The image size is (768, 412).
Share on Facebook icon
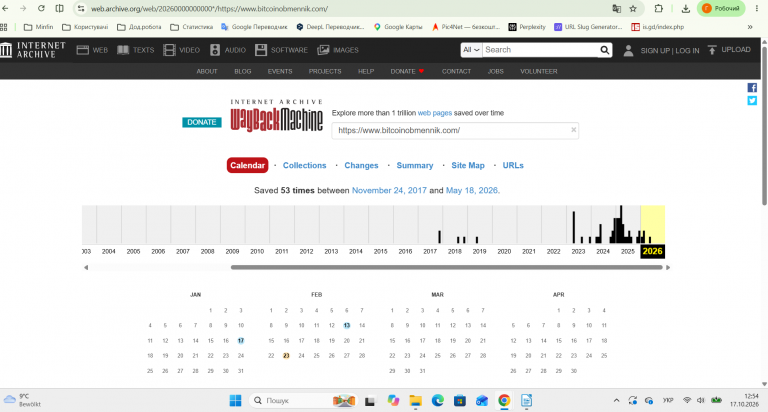pos(752,88)
